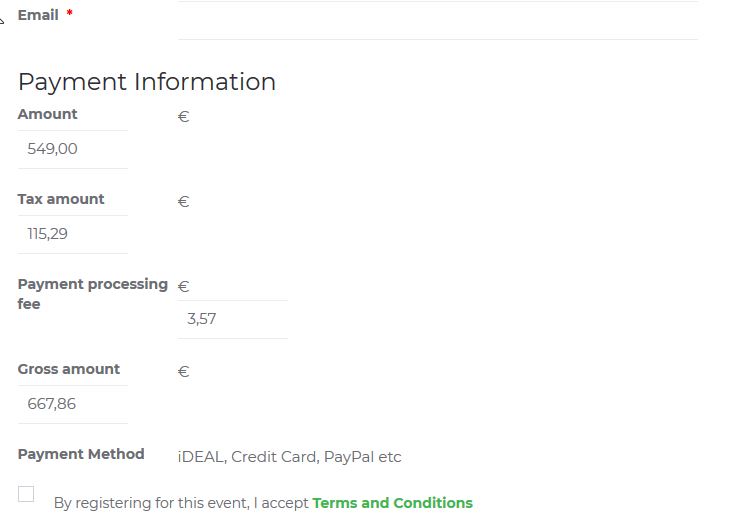Click the Gross amount label
732x517 pixels.
click(68, 369)
